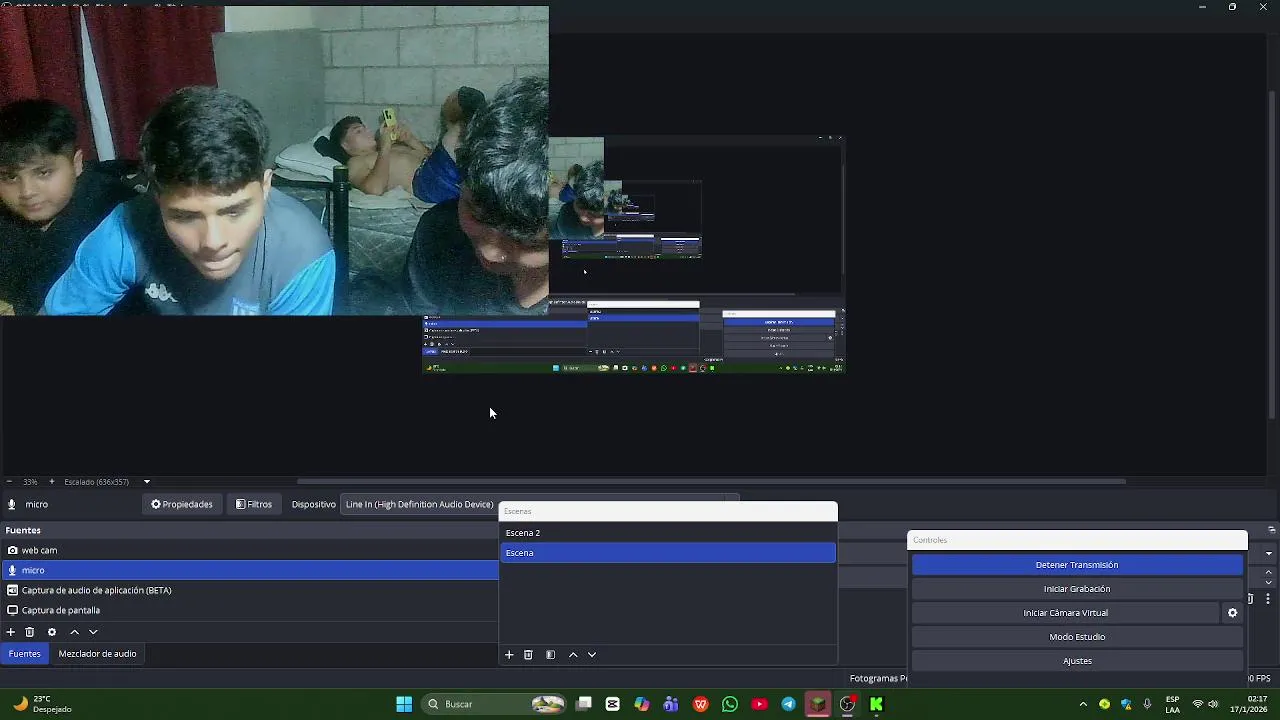Screen dimensions: 1280x720
Task: Switch to Minecraft taskbar icon
Action: click(818, 704)
